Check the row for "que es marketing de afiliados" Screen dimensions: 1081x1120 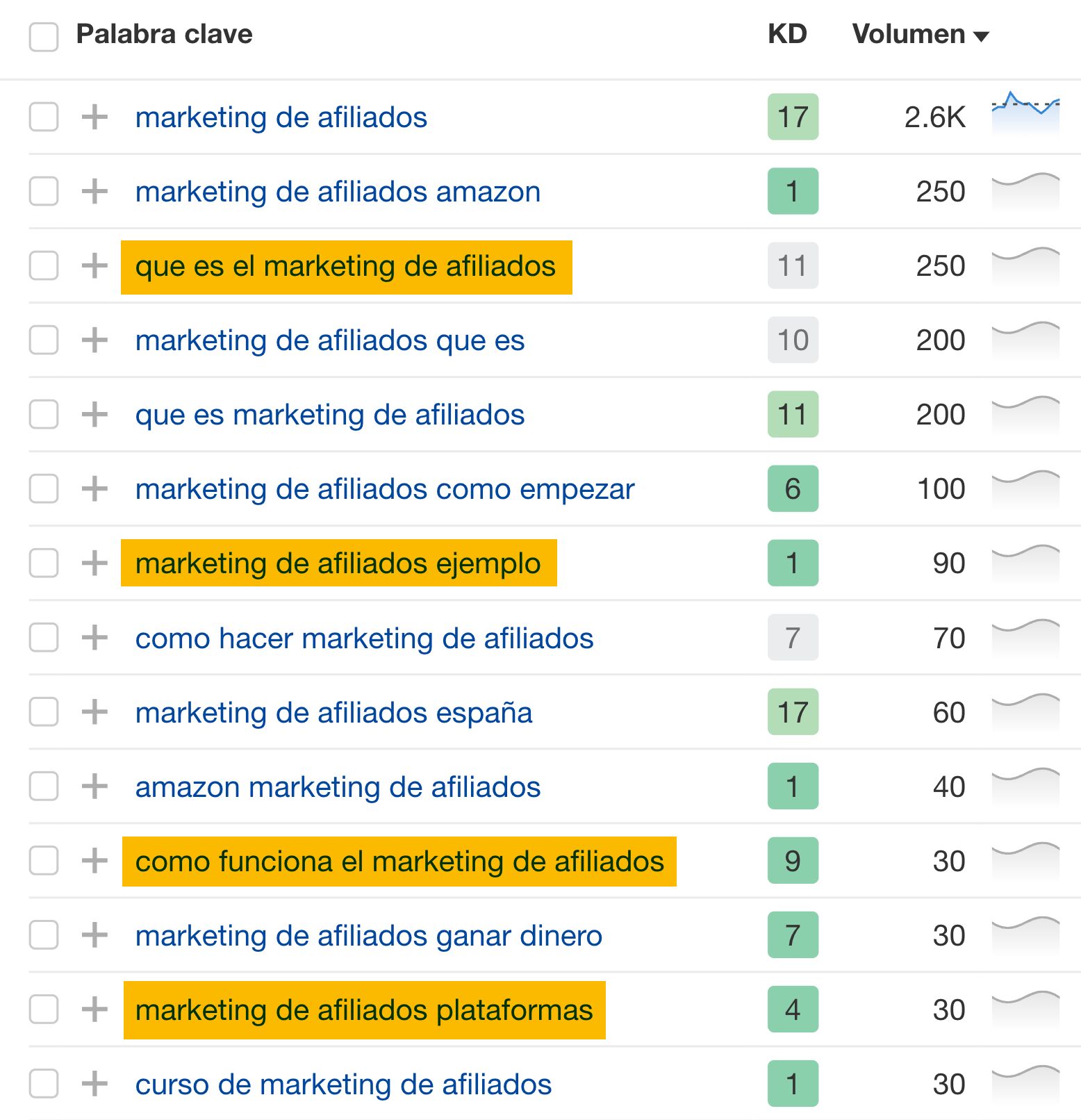43,415
